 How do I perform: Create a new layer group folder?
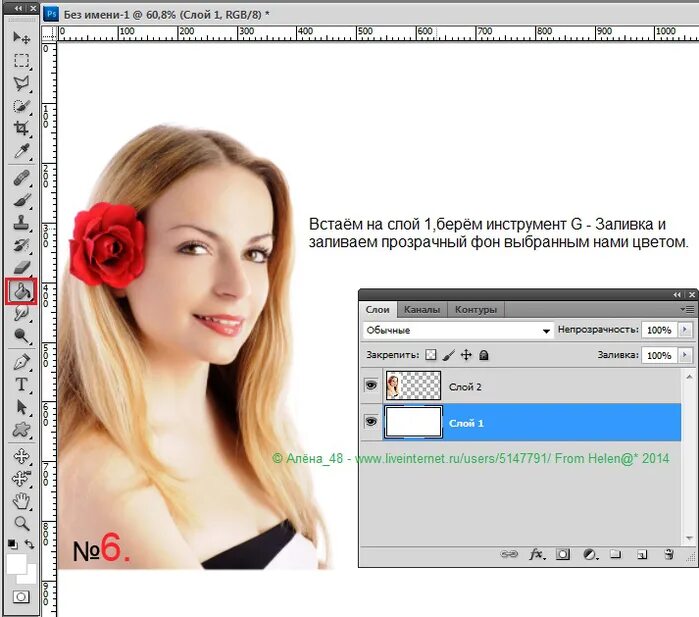click(x=615, y=554)
